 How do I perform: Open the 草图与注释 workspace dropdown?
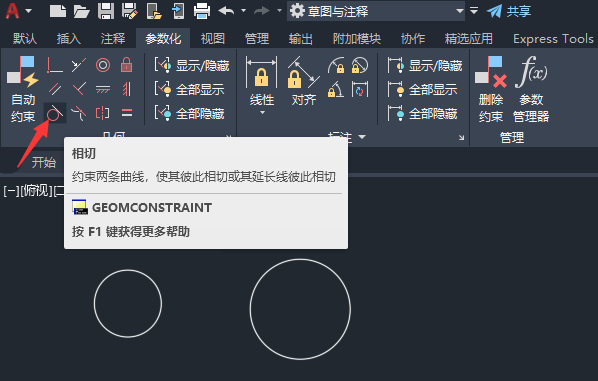pos(376,11)
